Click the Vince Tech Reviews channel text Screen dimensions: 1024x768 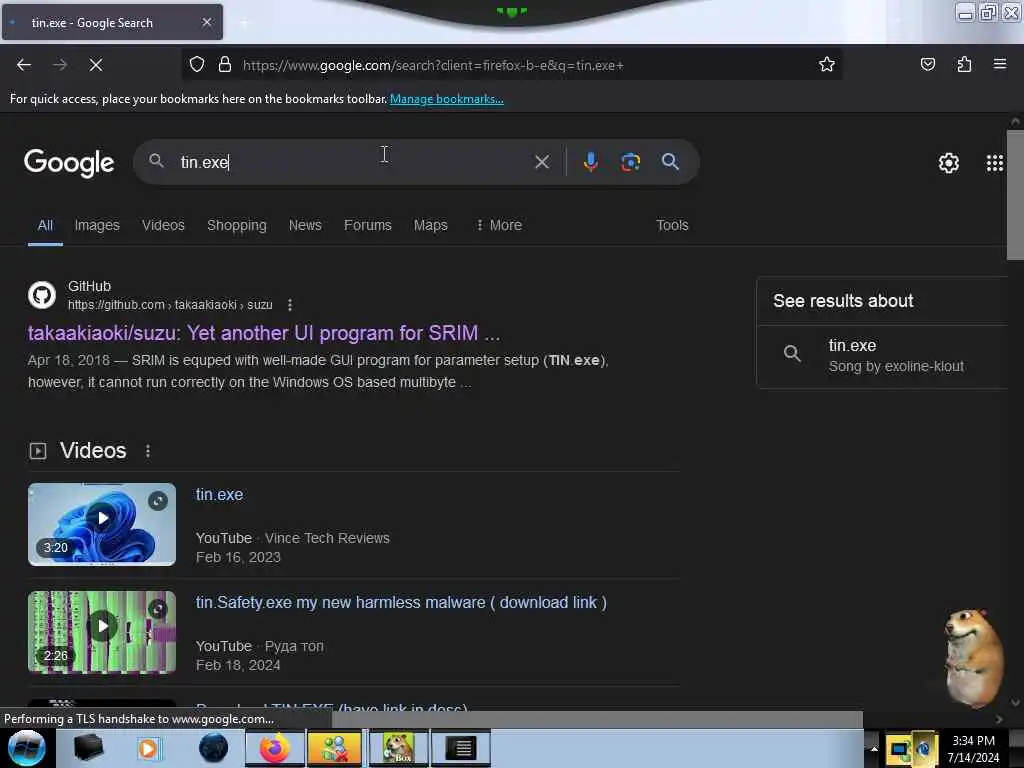327,538
